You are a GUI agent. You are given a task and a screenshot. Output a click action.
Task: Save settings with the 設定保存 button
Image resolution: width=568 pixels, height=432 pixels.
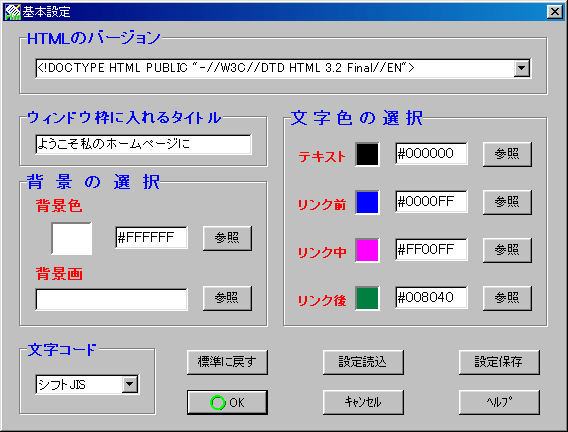click(x=499, y=362)
